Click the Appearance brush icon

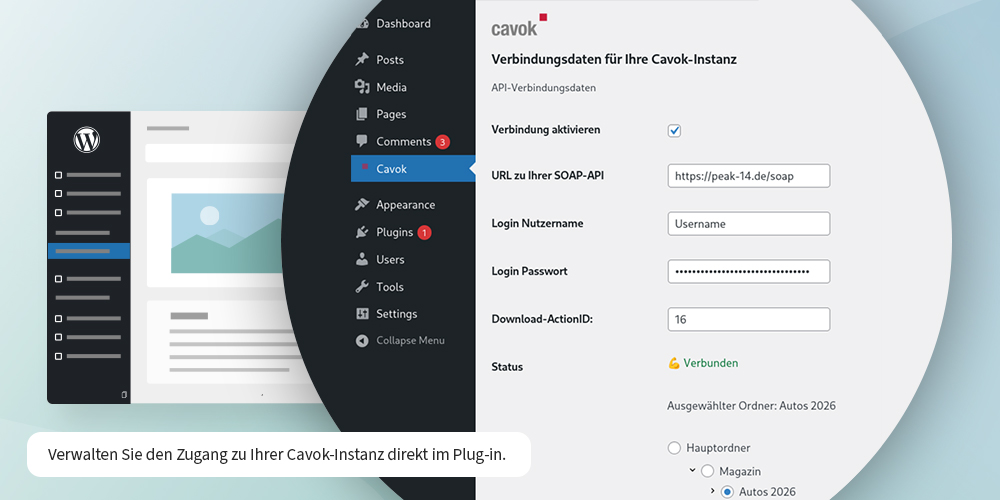362,205
